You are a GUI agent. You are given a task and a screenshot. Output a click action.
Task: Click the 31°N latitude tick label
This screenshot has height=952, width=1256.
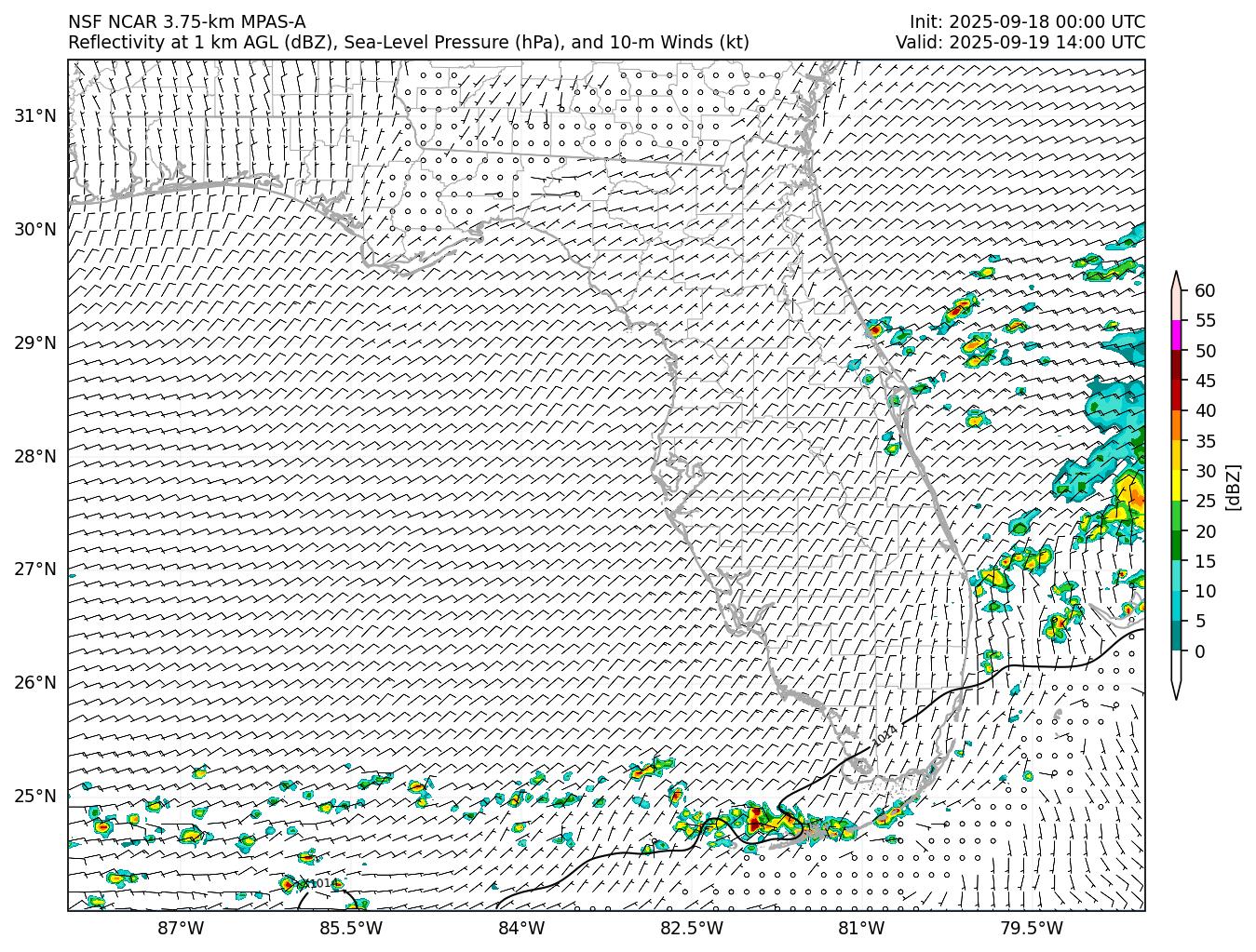35,115
